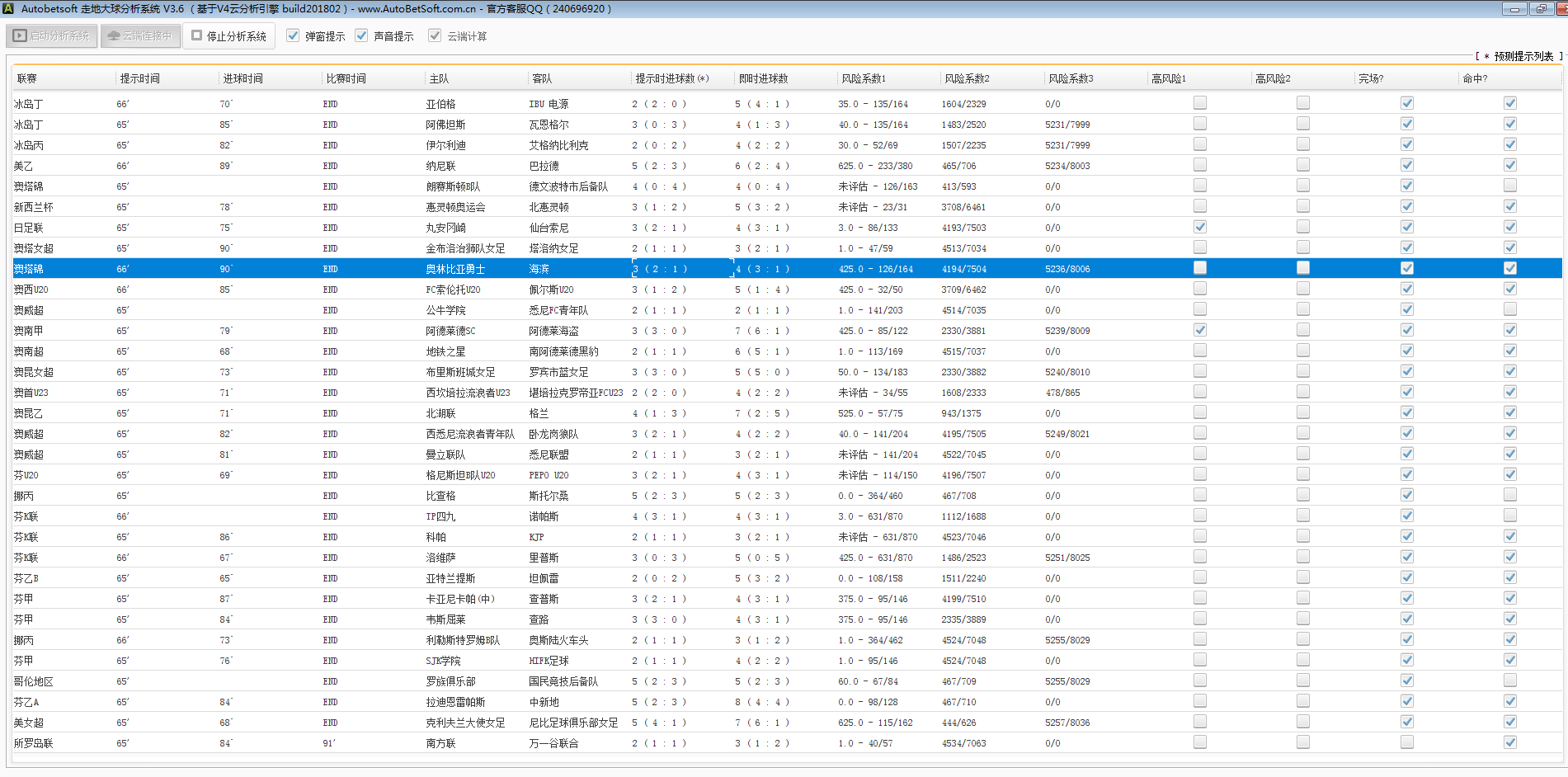The height and width of the screenshot is (777, 1568).
Task: Click the Autobetsoft app icon in title bar
Action: pos(10,9)
